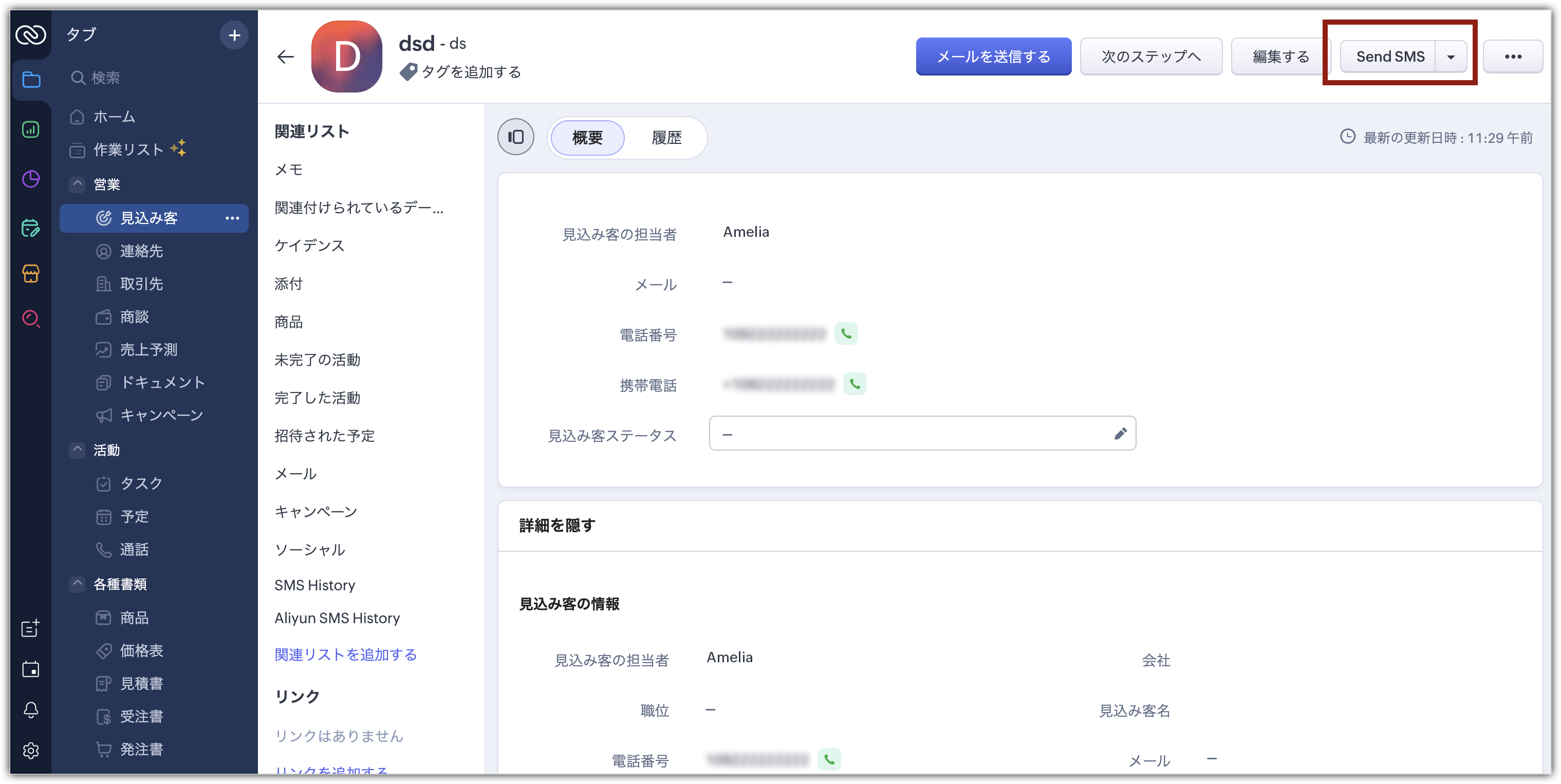Open the settings gear in left rail
The height and width of the screenshot is (784, 1561).
[x=31, y=751]
